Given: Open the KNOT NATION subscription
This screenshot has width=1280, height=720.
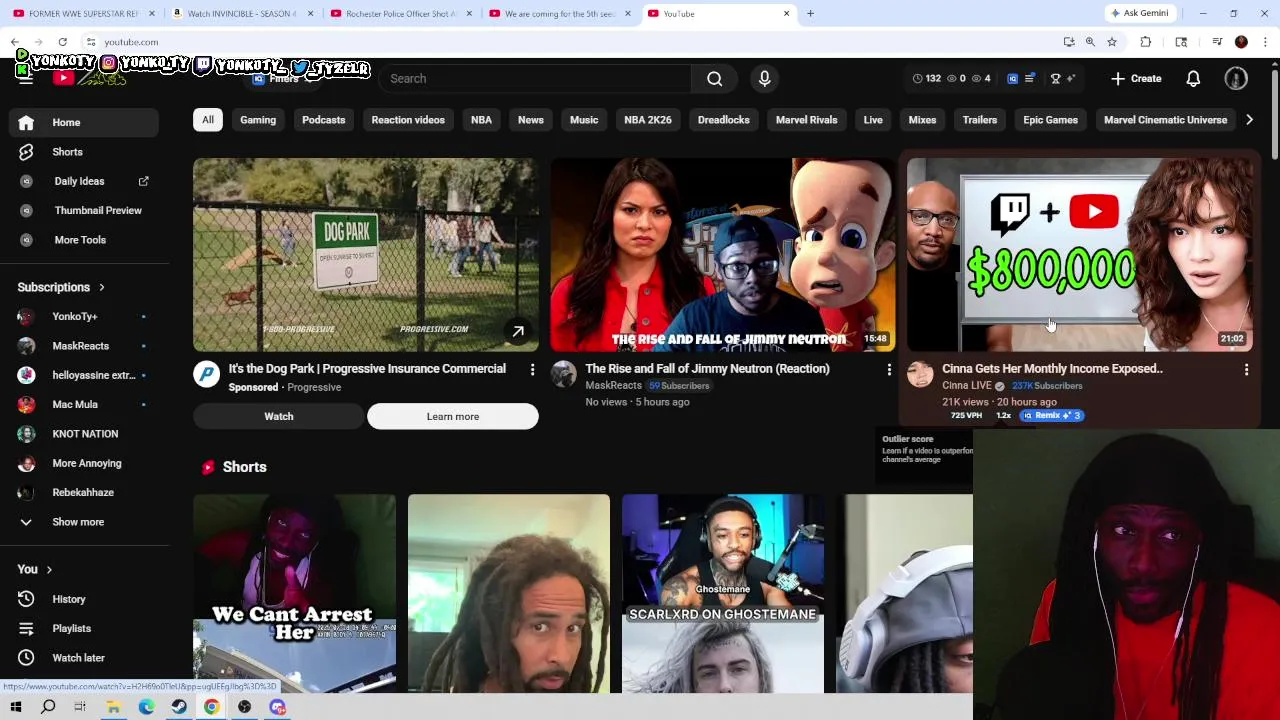Looking at the screenshot, I should (x=84, y=434).
